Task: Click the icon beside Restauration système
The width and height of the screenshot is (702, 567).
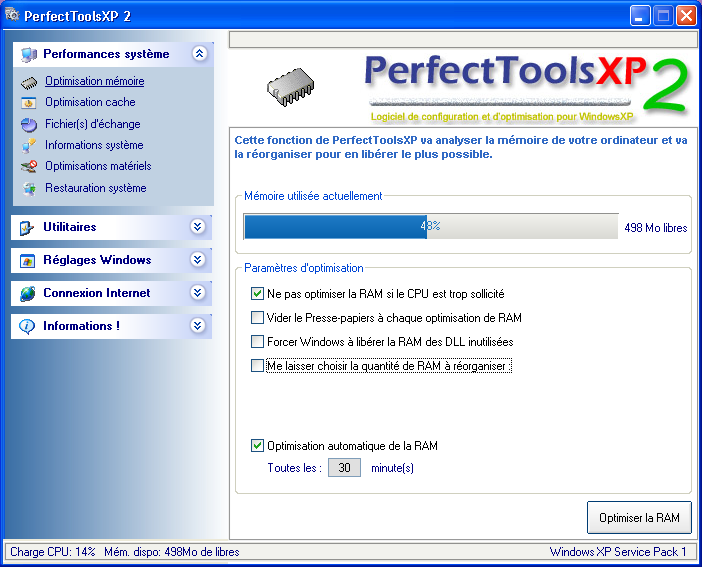Action: click(x=29, y=189)
